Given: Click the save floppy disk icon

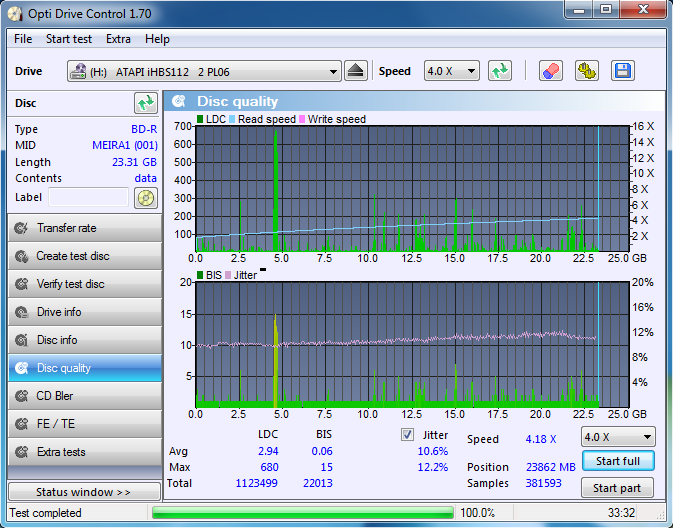Looking at the screenshot, I should click(x=622, y=71).
